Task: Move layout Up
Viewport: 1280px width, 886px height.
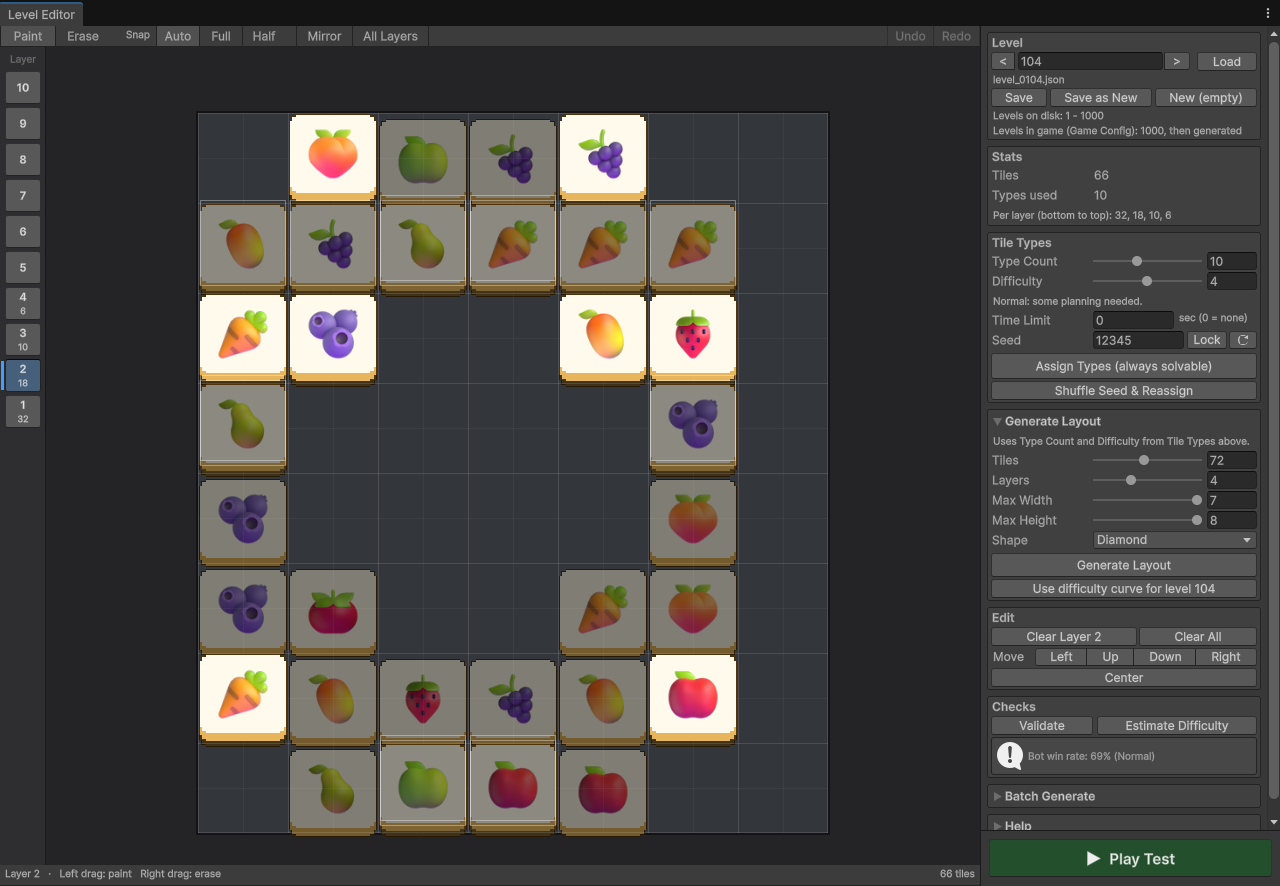Action: coord(1111,657)
